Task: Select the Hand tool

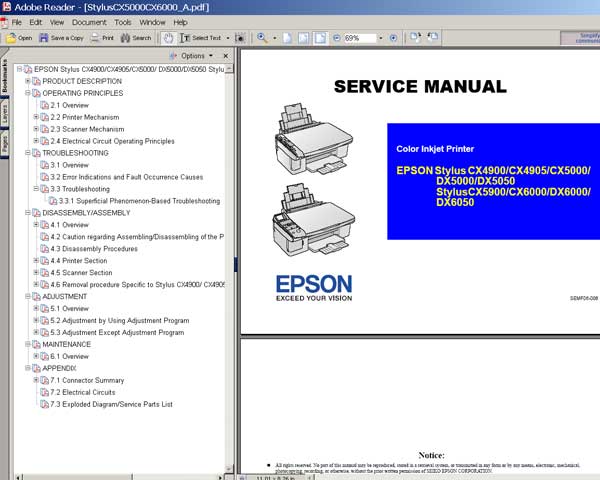Action: point(168,38)
